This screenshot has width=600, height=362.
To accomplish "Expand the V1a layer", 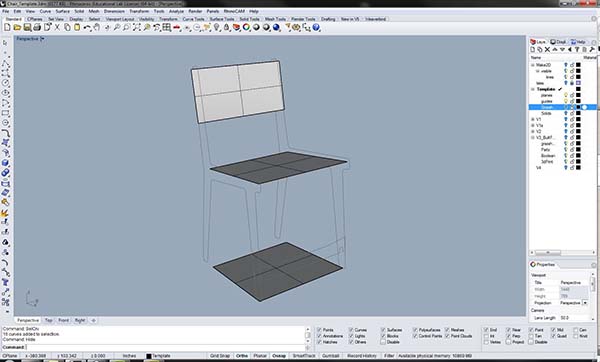I will click(532, 126).
